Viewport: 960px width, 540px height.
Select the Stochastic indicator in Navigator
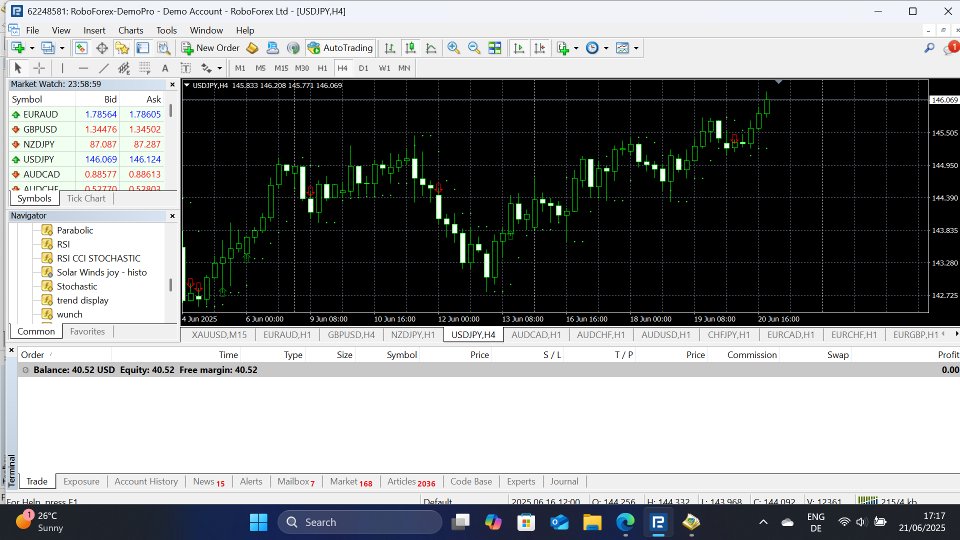(77, 287)
